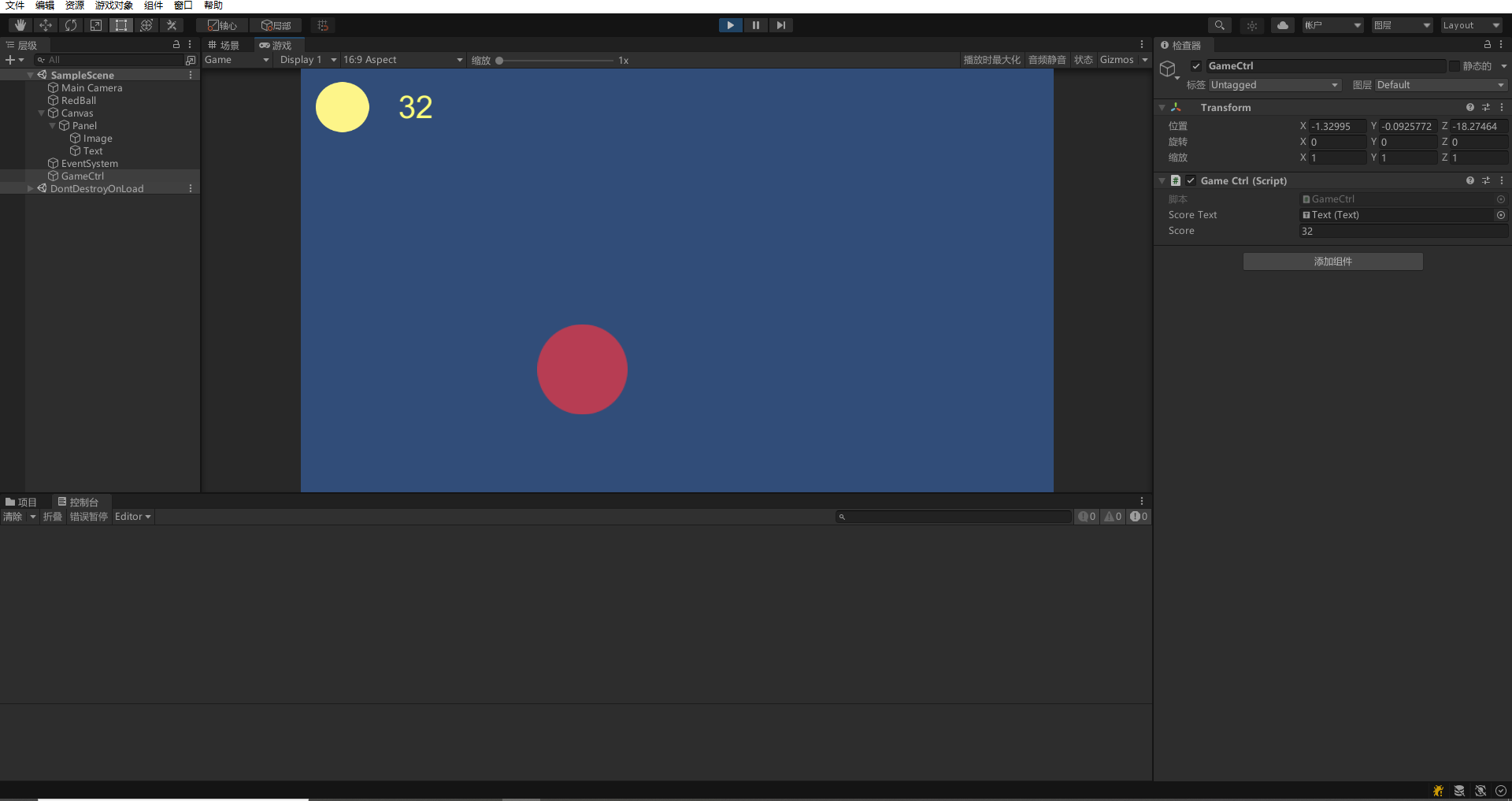Open the Transform component more options menu

tap(1502, 107)
